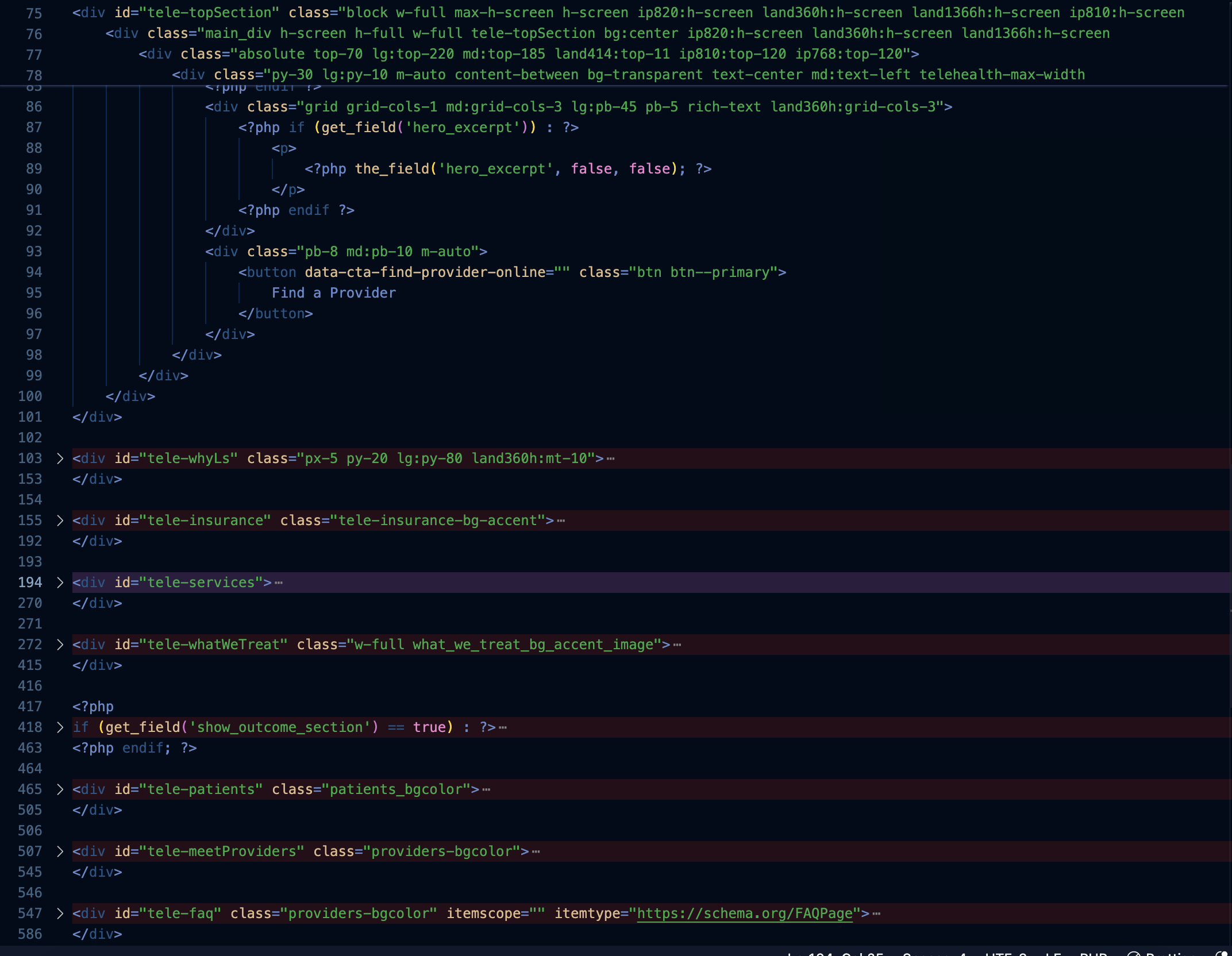Click the ellipsis after tele-services fold
The width and height of the screenshot is (1232, 956).
(279, 583)
